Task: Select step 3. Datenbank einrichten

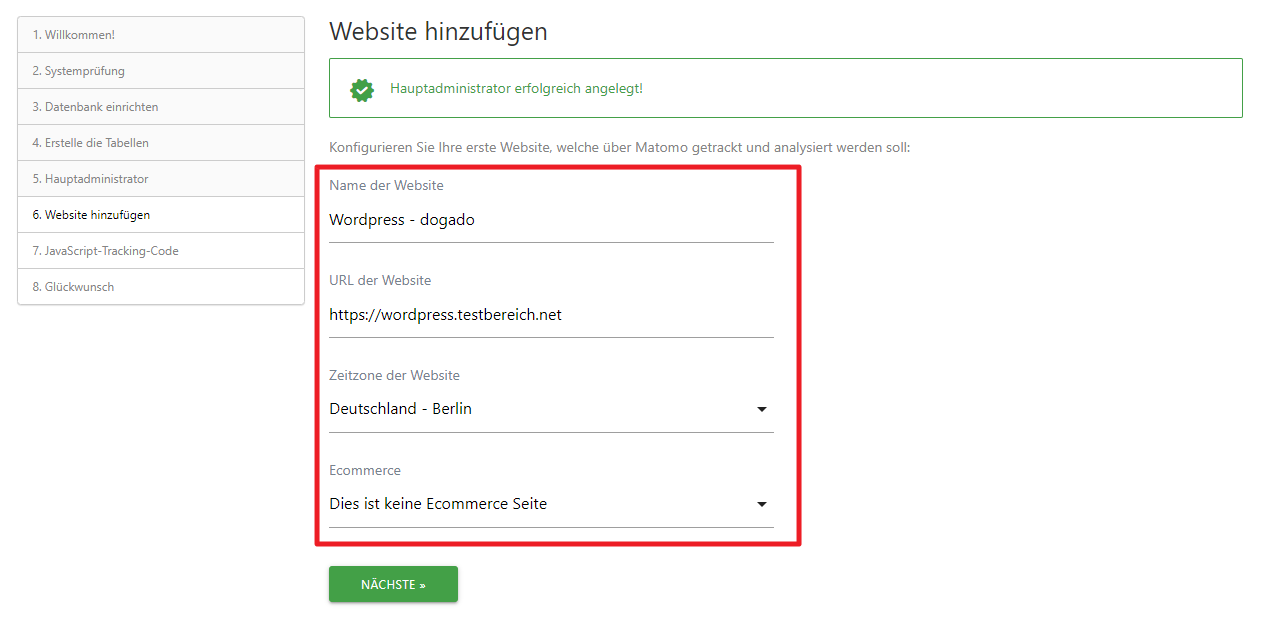Action: [x=161, y=107]
